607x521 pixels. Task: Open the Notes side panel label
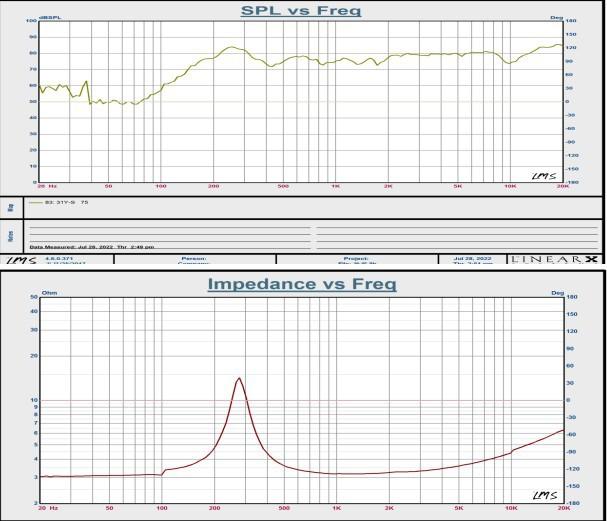(10, 236)
